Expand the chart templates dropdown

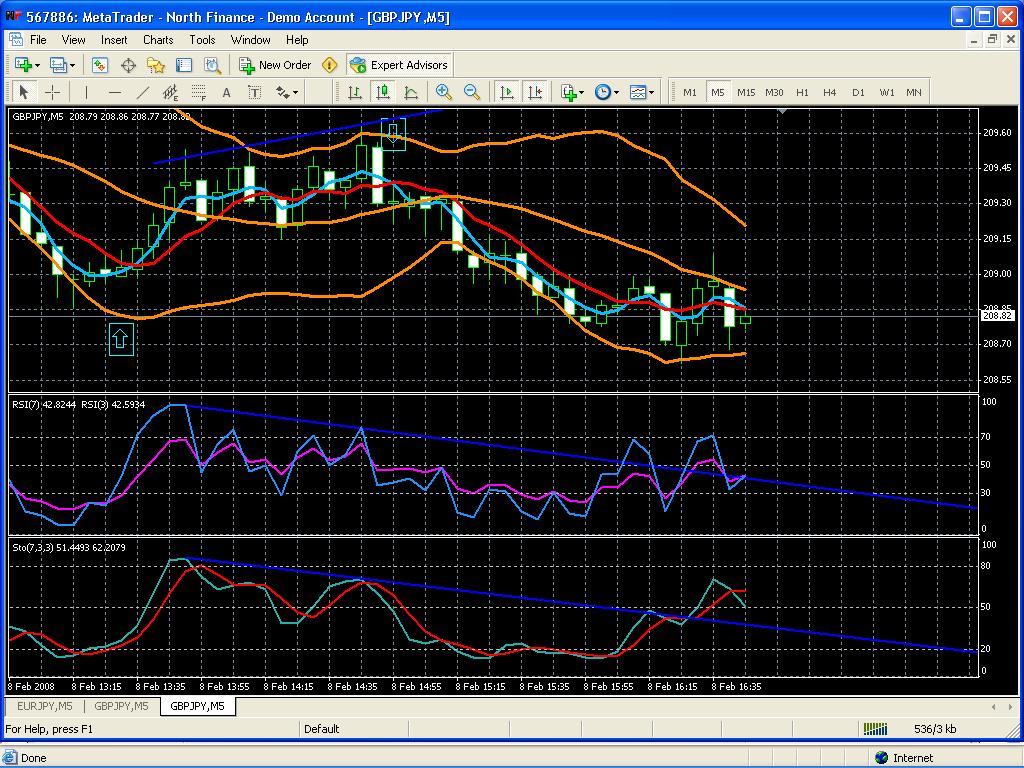652,92
